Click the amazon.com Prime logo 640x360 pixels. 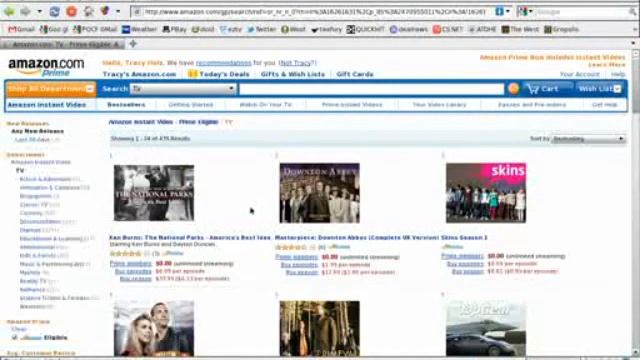pos(46,67)
